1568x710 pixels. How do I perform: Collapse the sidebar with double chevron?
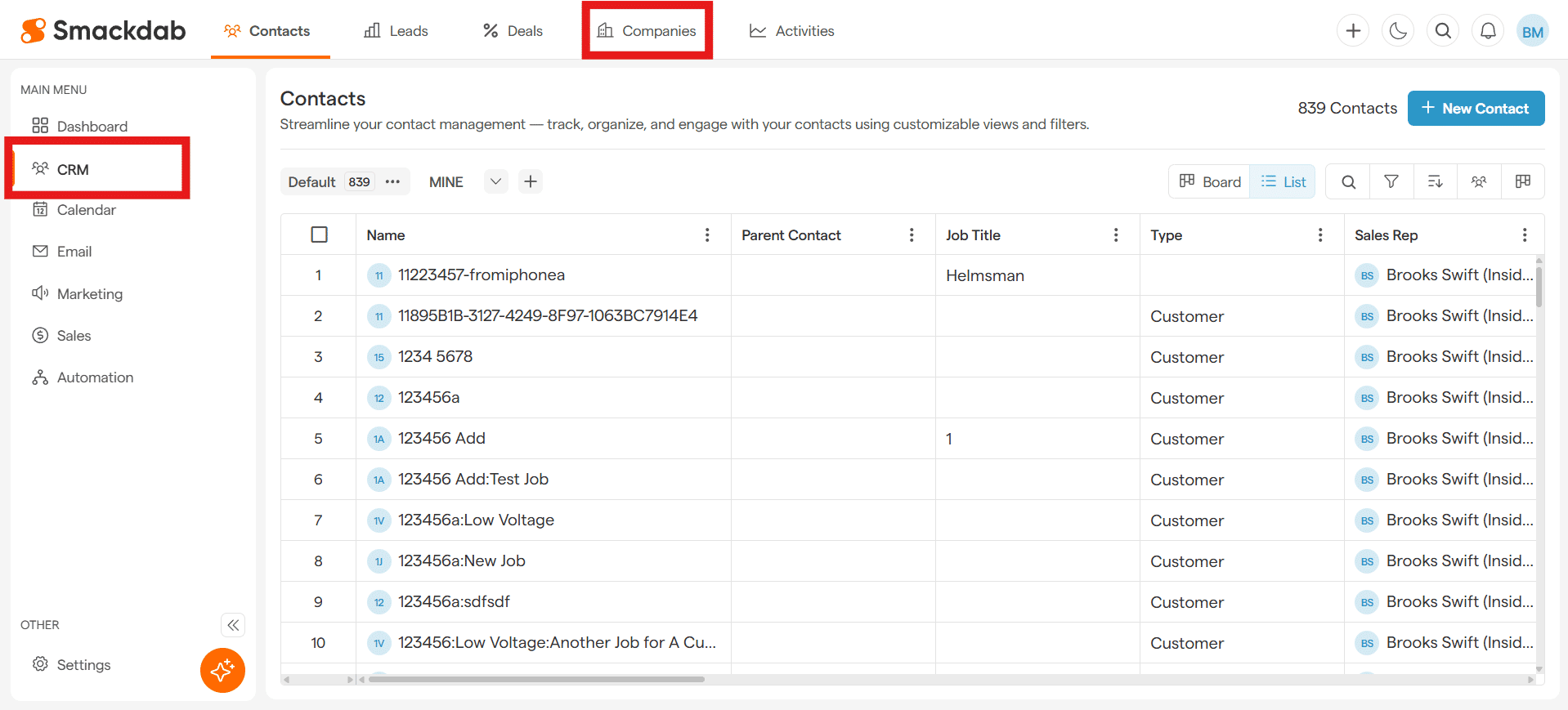click(233, 625)
